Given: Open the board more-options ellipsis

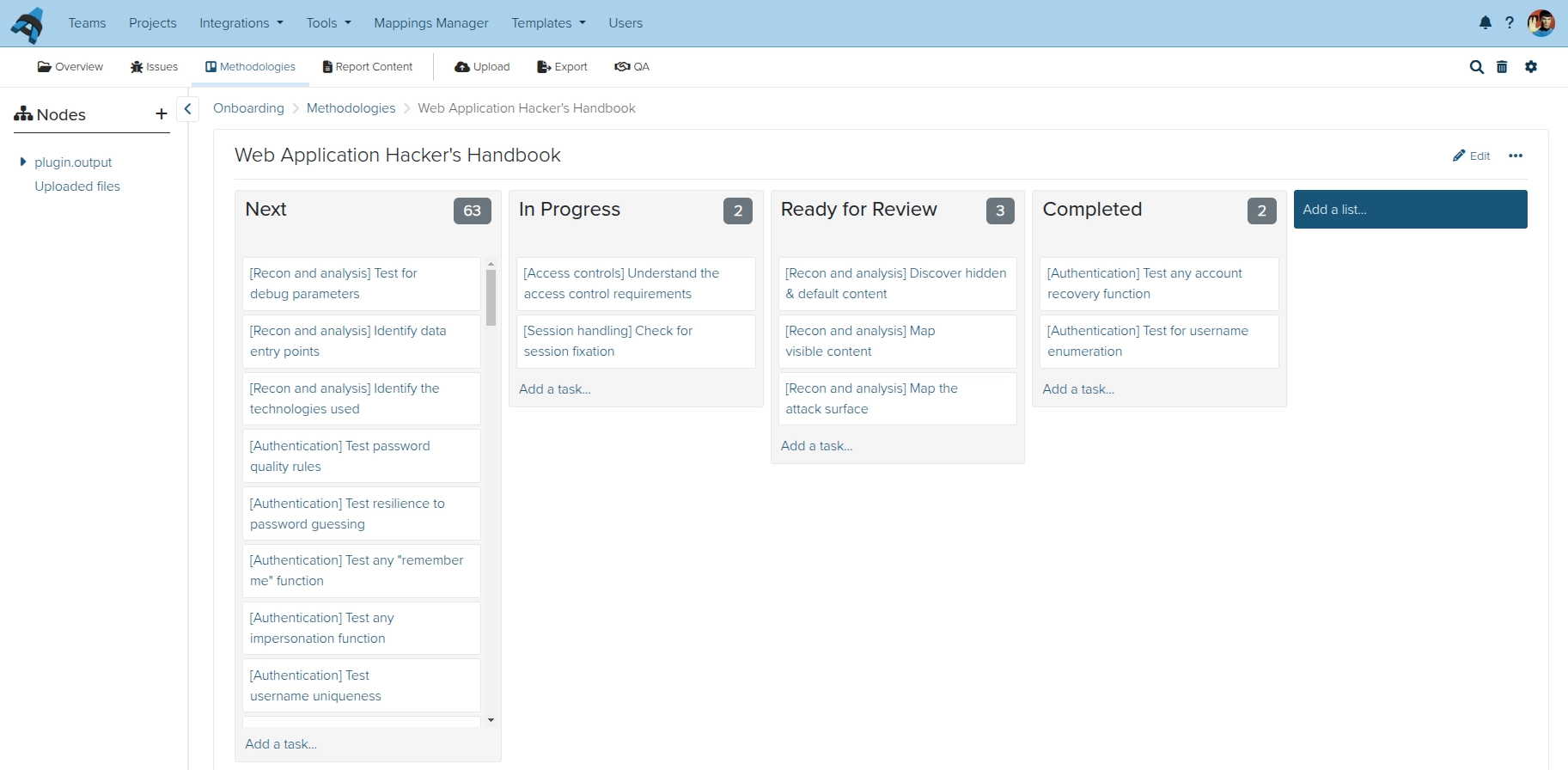Looking at the screenshot, I should click(x=1516, y=156).
